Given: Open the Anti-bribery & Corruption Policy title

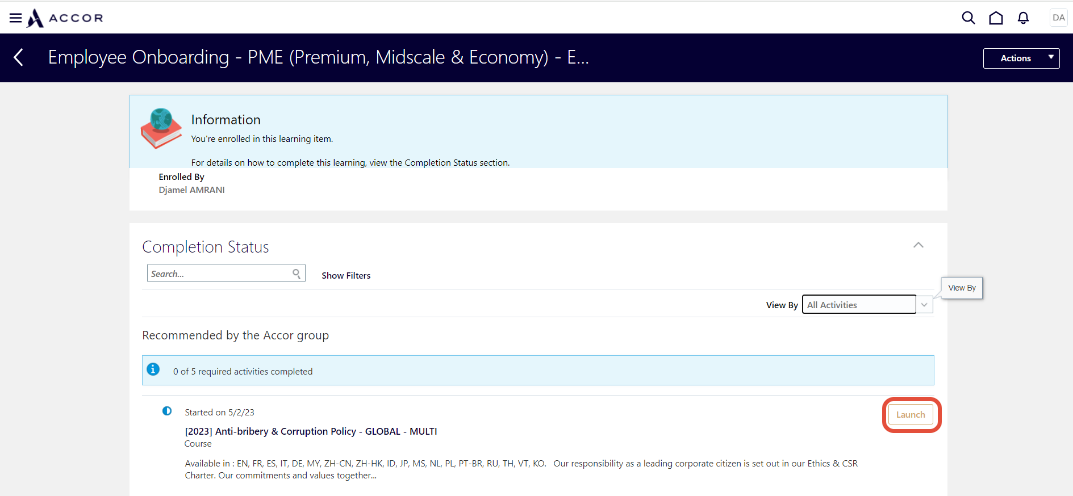Looking at the screenshot, I should click(x=311, y=431).
